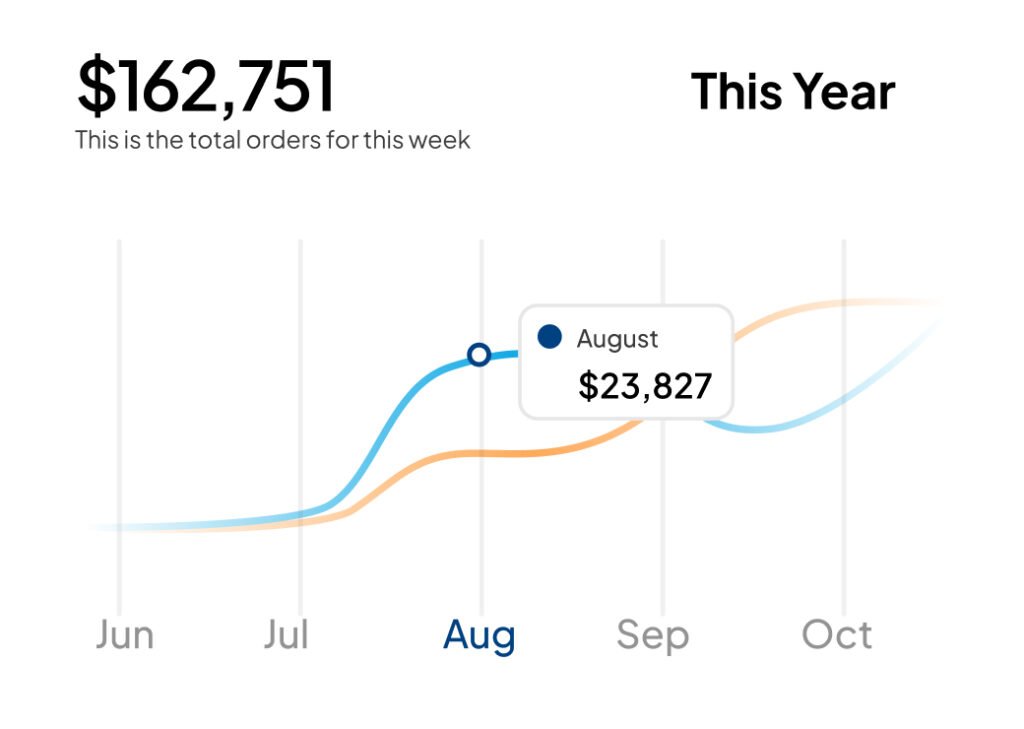Click the total orders for this week subtitle
Screen dimensions: 1024x729
pyautogui.click(x=272, y=140)
